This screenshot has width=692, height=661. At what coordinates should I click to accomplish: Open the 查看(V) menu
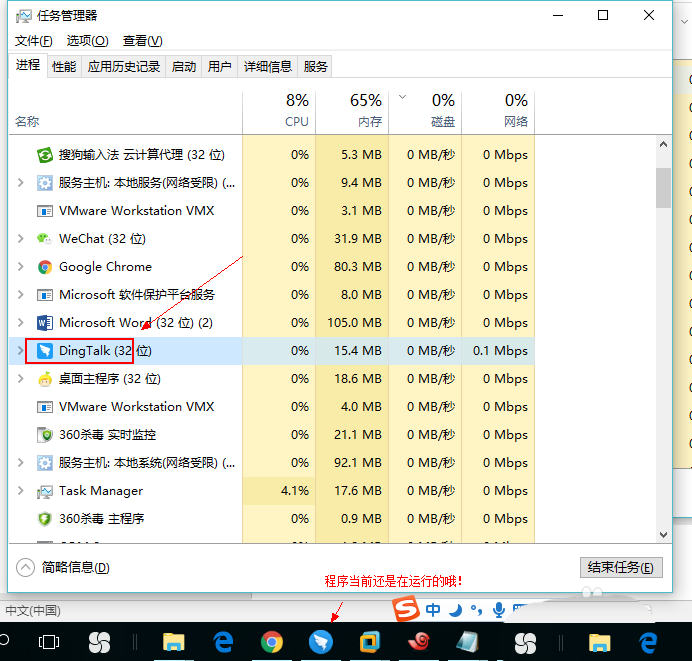(x=143, y=41)
